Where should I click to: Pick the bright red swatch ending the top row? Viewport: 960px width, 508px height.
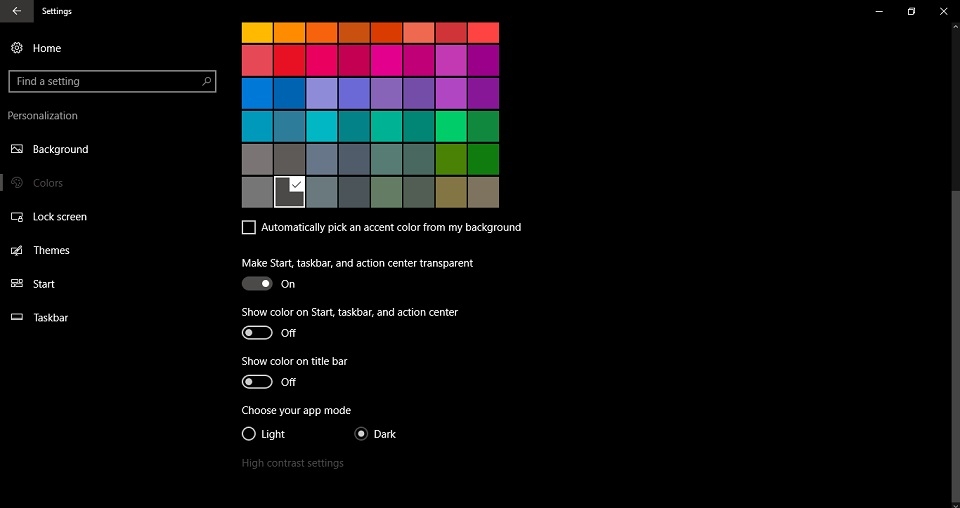[483, 32]
